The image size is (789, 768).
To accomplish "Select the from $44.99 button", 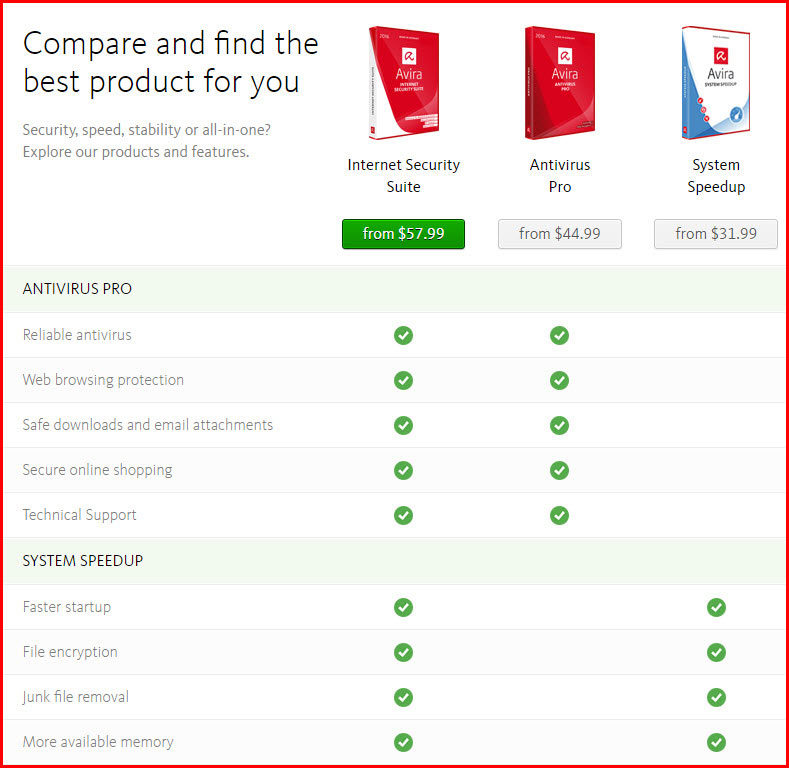I will 560,234.
